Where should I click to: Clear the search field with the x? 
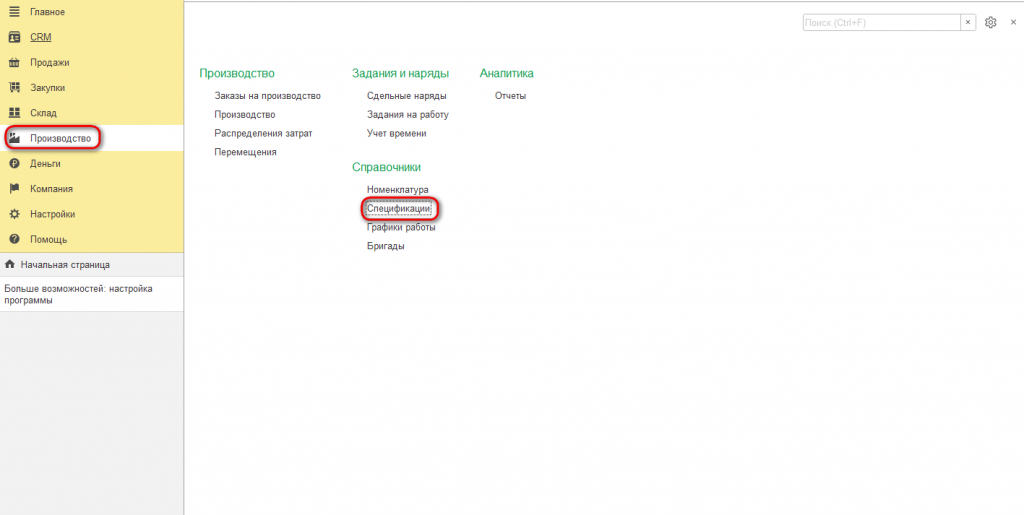tap(968, 22)
